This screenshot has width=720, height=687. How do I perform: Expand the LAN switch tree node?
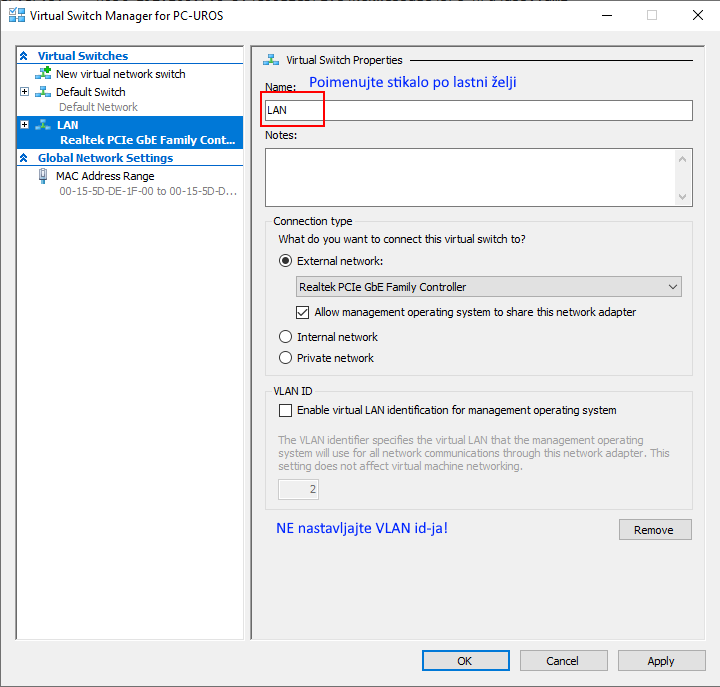[x=25, y=125]
